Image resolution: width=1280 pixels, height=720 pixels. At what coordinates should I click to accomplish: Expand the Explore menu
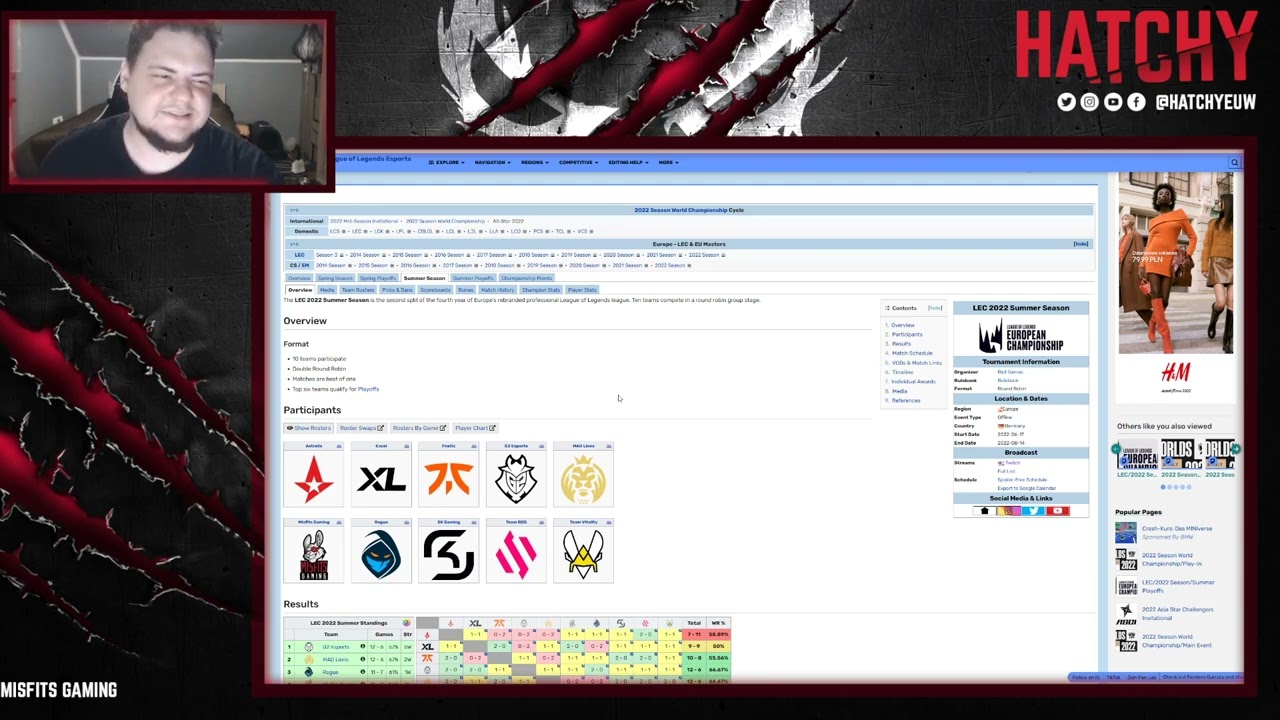pyautogui.click(x=446, y=162)
